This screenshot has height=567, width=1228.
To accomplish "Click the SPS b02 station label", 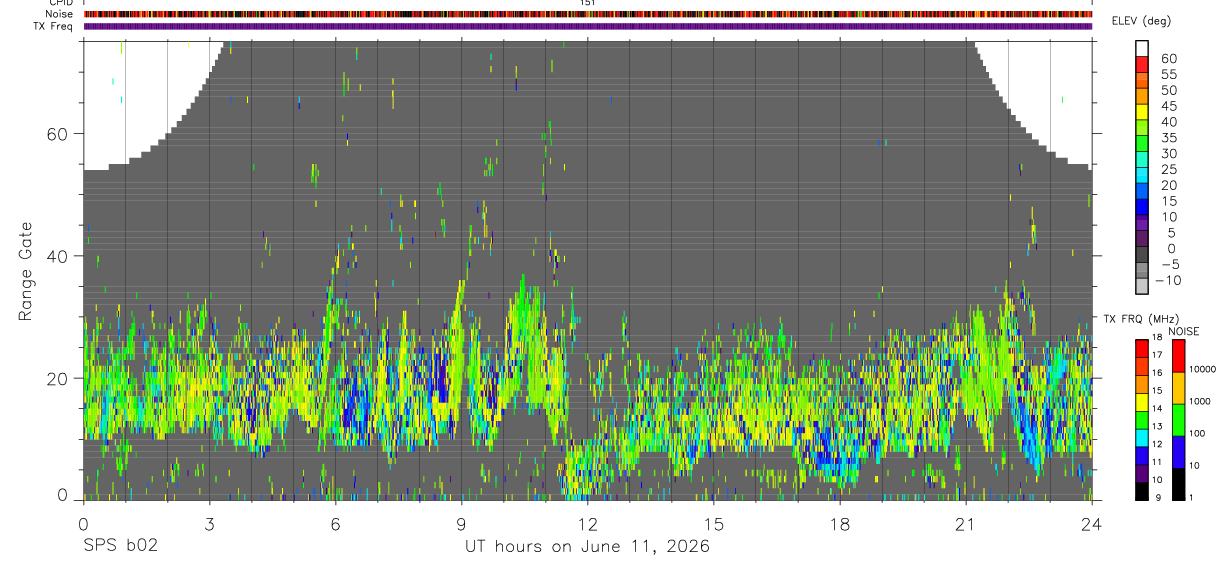I will [x=120, y=547].
